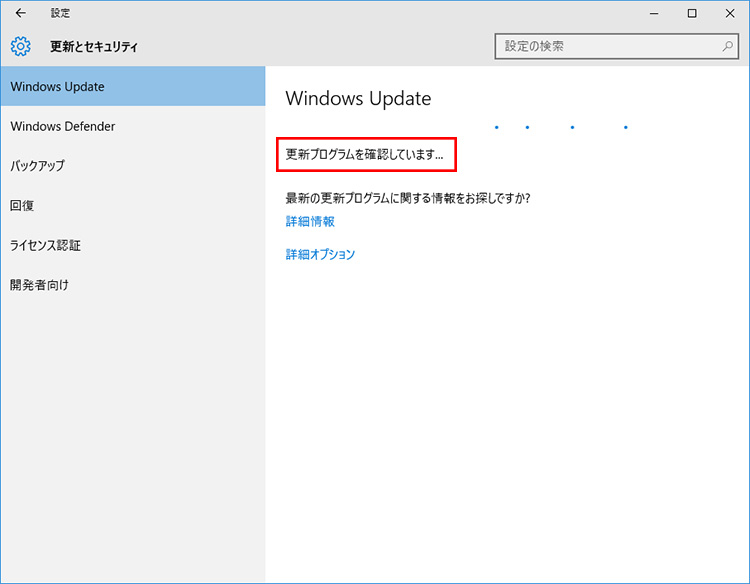The image size is (750, 584).
Task: Maximize the settings window
Action: (692, 13)
